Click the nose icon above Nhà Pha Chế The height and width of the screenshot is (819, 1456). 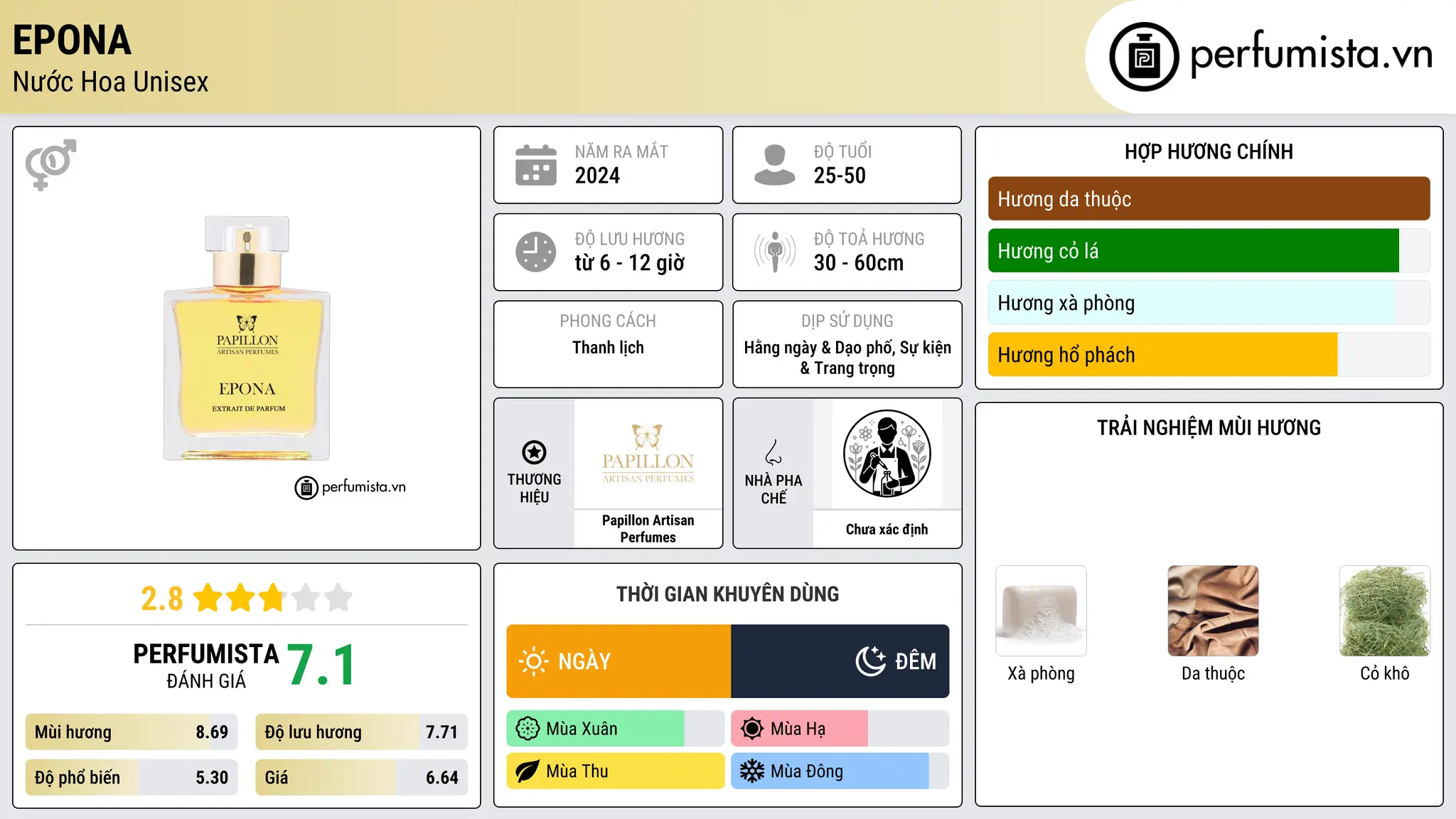[773, 452]
